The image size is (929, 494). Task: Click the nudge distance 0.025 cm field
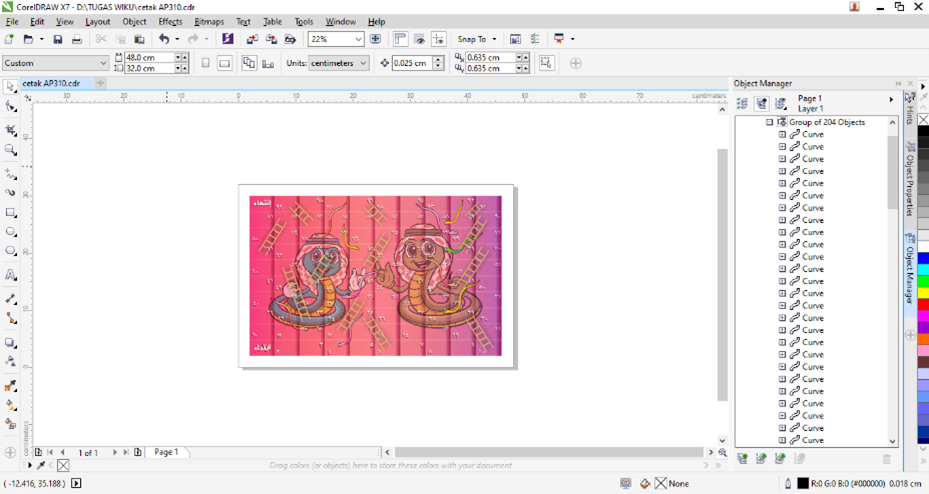coord(412,63)
